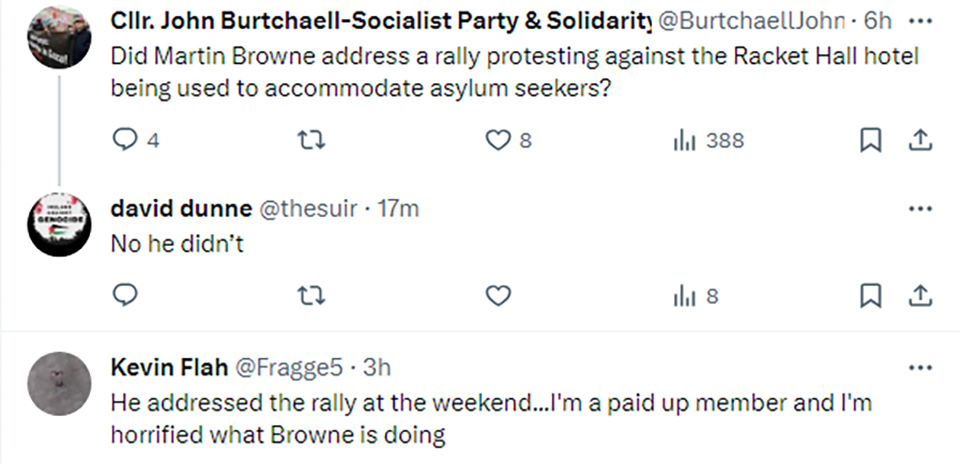This screenshot has width=960, height=464.
Task: View analytics showing 8 views
Action: 697,295
